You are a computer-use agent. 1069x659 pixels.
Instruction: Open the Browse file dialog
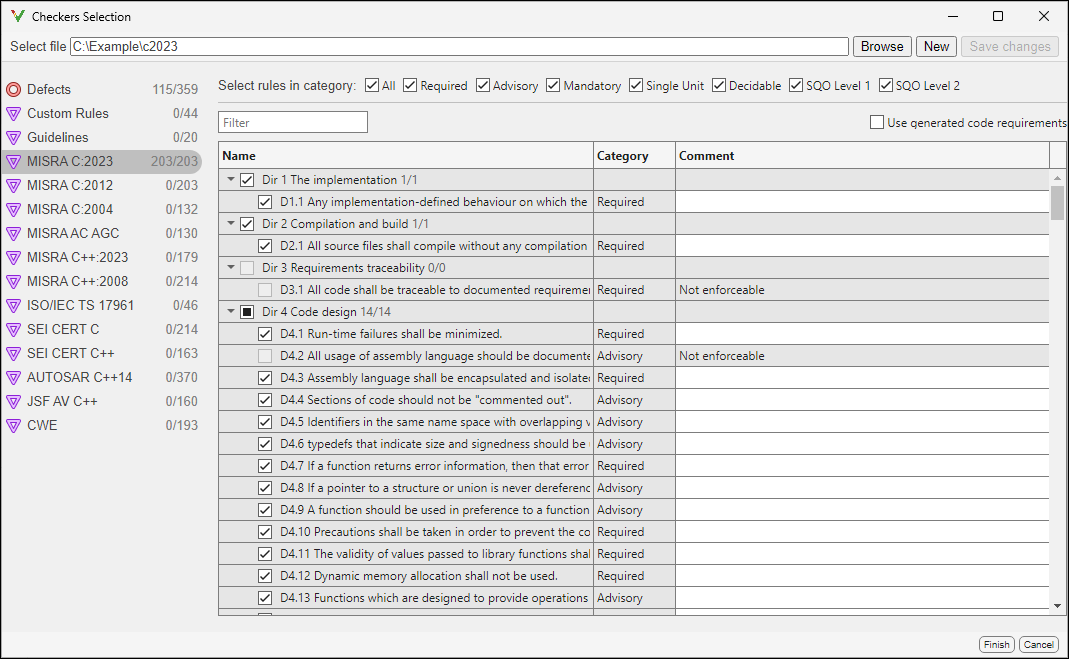pyautogui.click(x=881, y=46)
